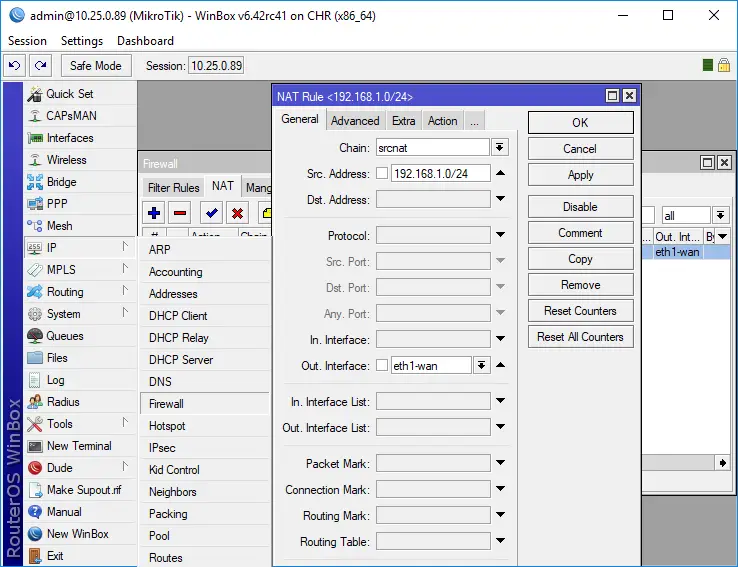The image size is (738, 567).
Task: Switch to the Extra tab
Action: point(403,121)
